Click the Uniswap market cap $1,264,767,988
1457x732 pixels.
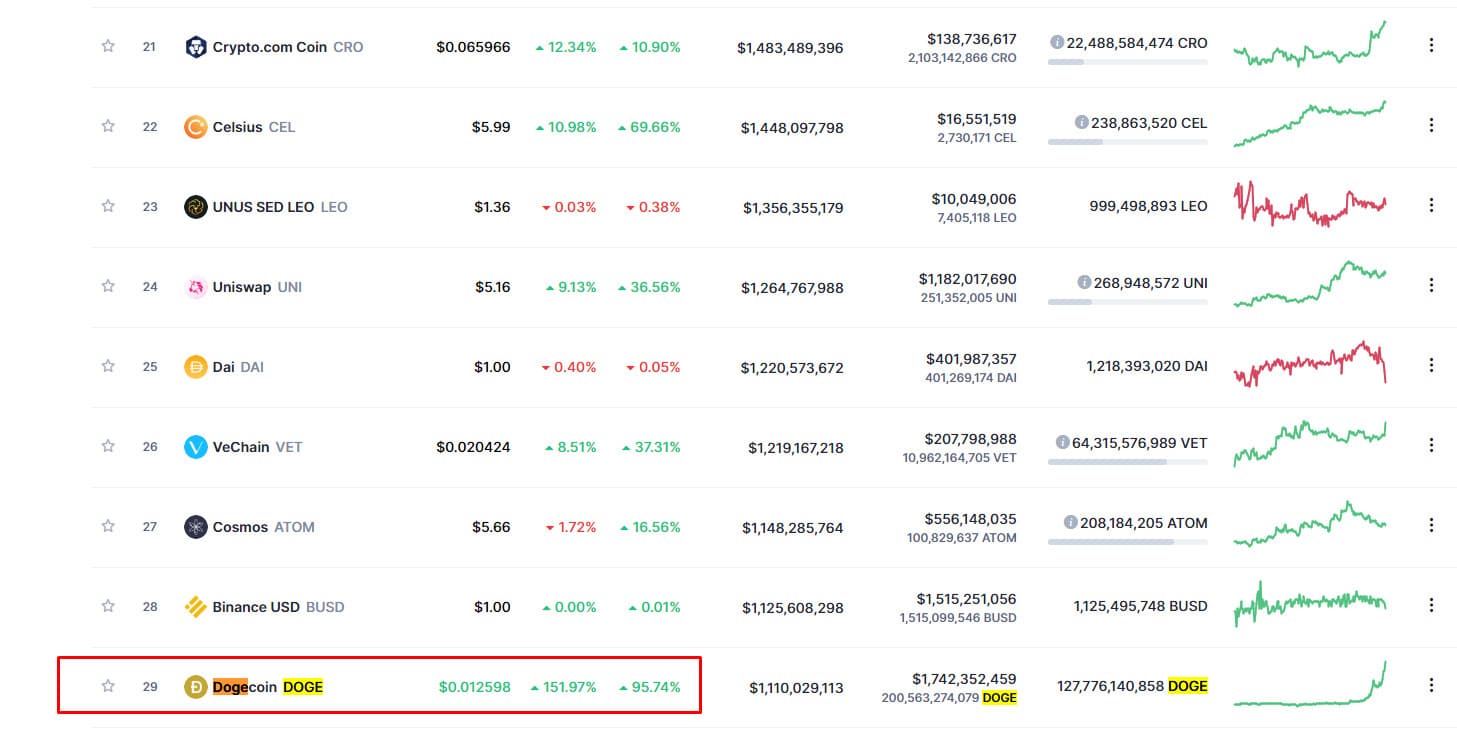[x=792, y=288]
